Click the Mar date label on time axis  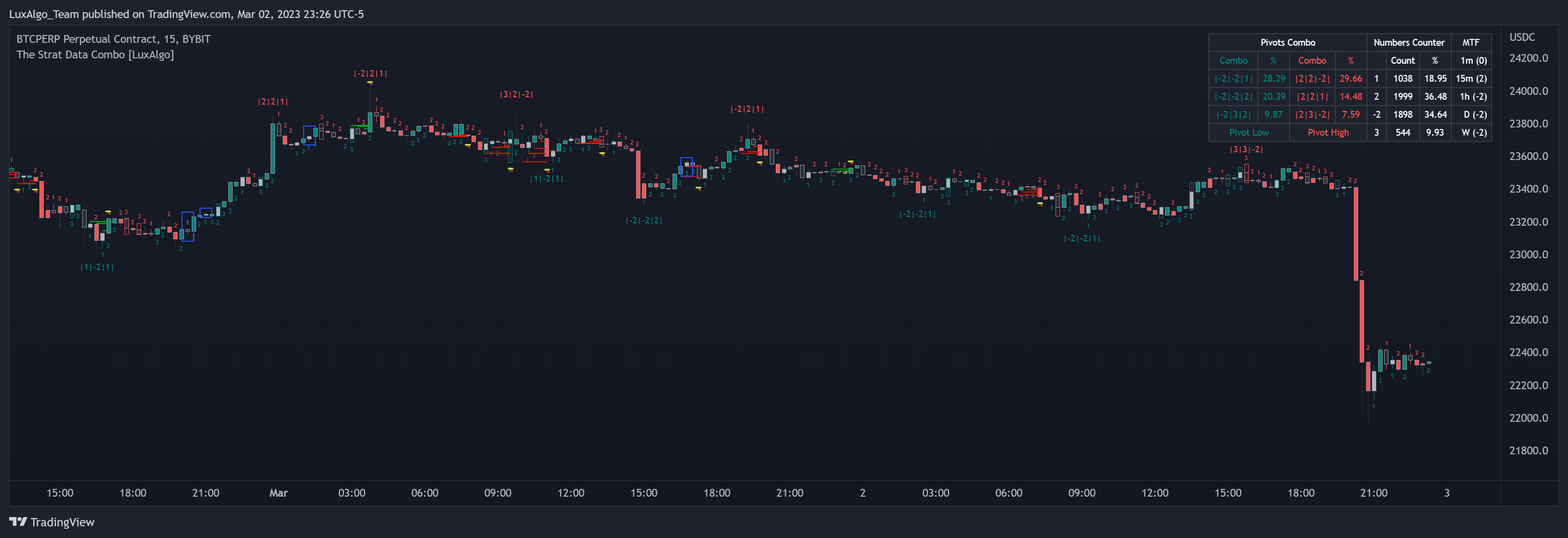(278, 493)
